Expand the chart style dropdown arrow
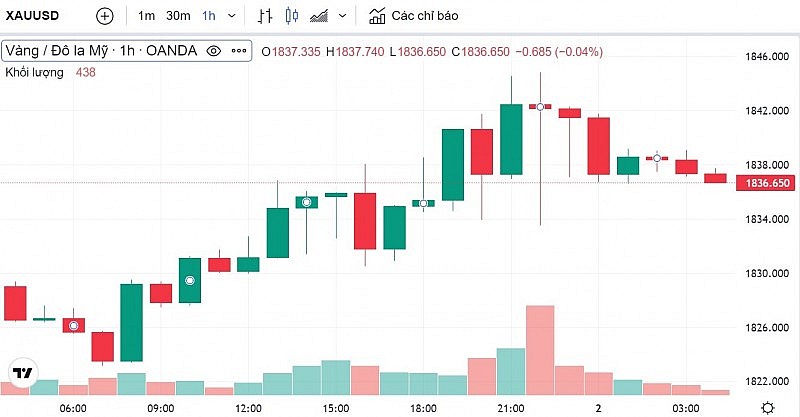This screenshot has height=417, width=800. [x=343, y=16]
